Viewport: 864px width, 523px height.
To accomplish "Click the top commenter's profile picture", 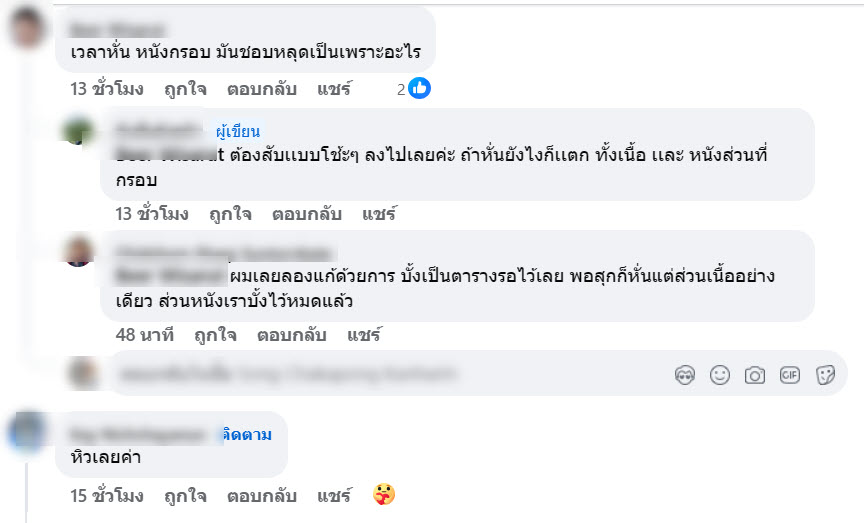I will (x=26, y=26).
